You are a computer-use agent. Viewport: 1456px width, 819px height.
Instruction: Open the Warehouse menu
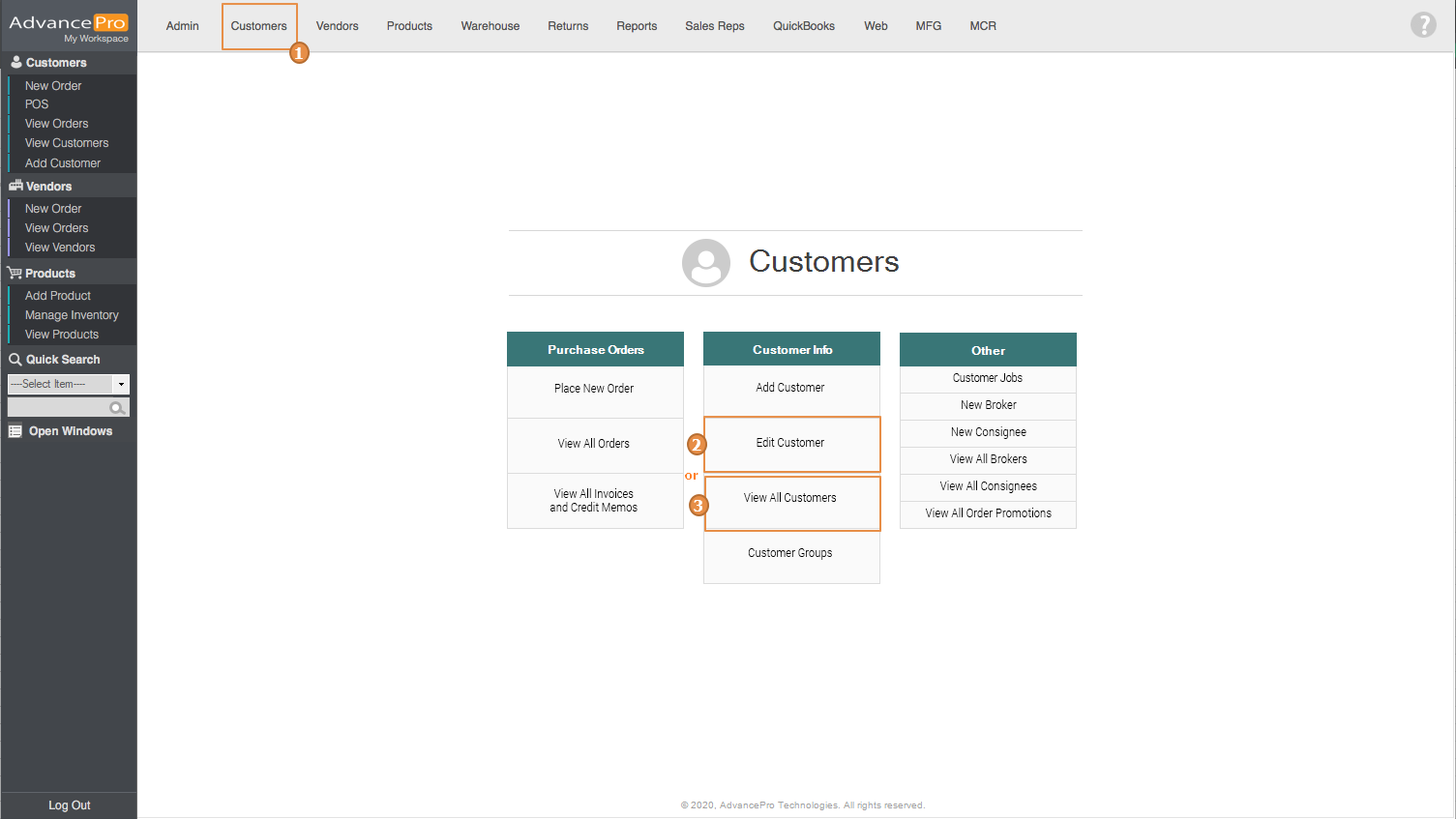pos(490,26)
